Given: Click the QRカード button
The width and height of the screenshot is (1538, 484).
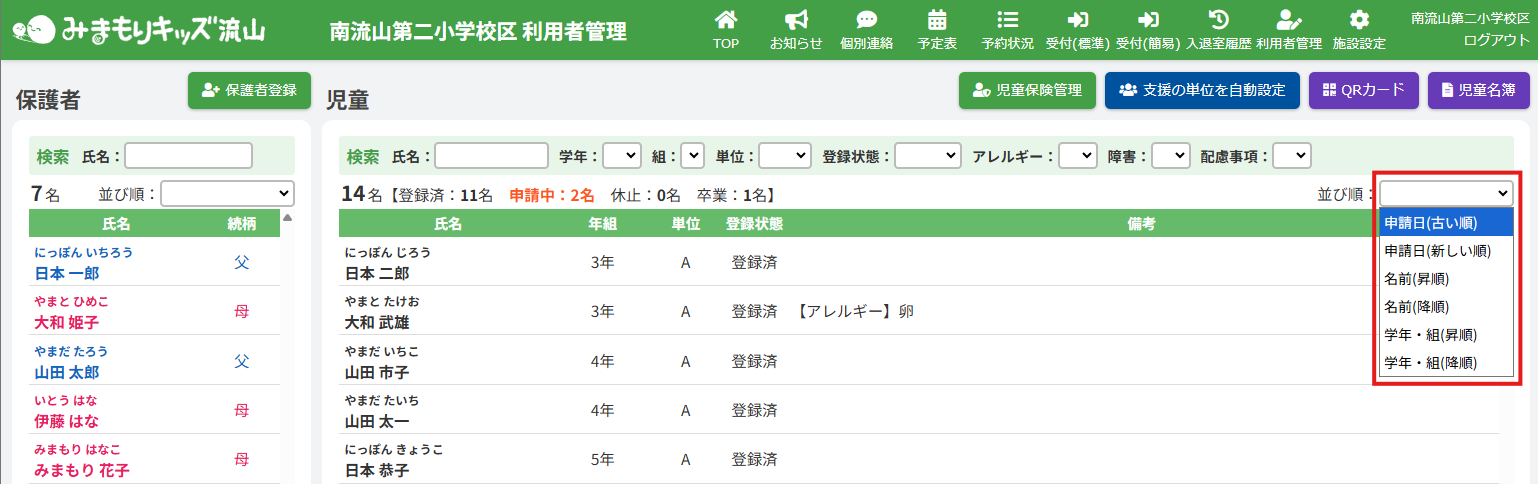Looking at the screenshot, I should [x=1364, y=90].
